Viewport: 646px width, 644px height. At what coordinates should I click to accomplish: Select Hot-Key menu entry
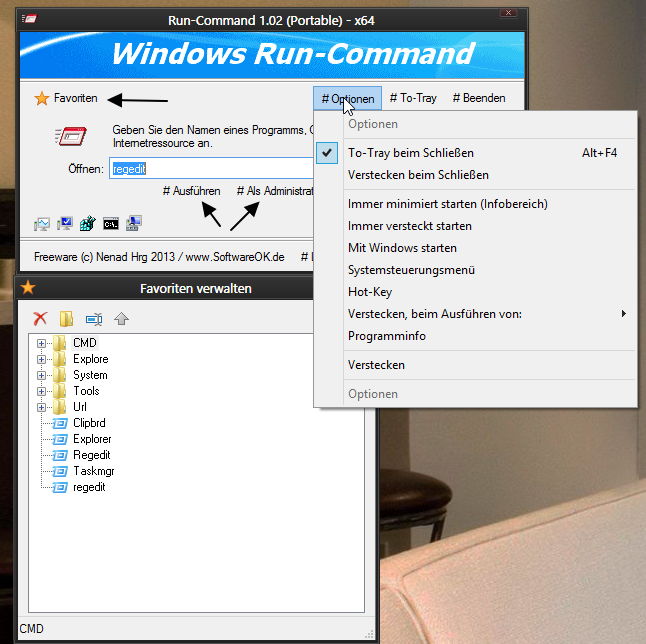point(475,292)
